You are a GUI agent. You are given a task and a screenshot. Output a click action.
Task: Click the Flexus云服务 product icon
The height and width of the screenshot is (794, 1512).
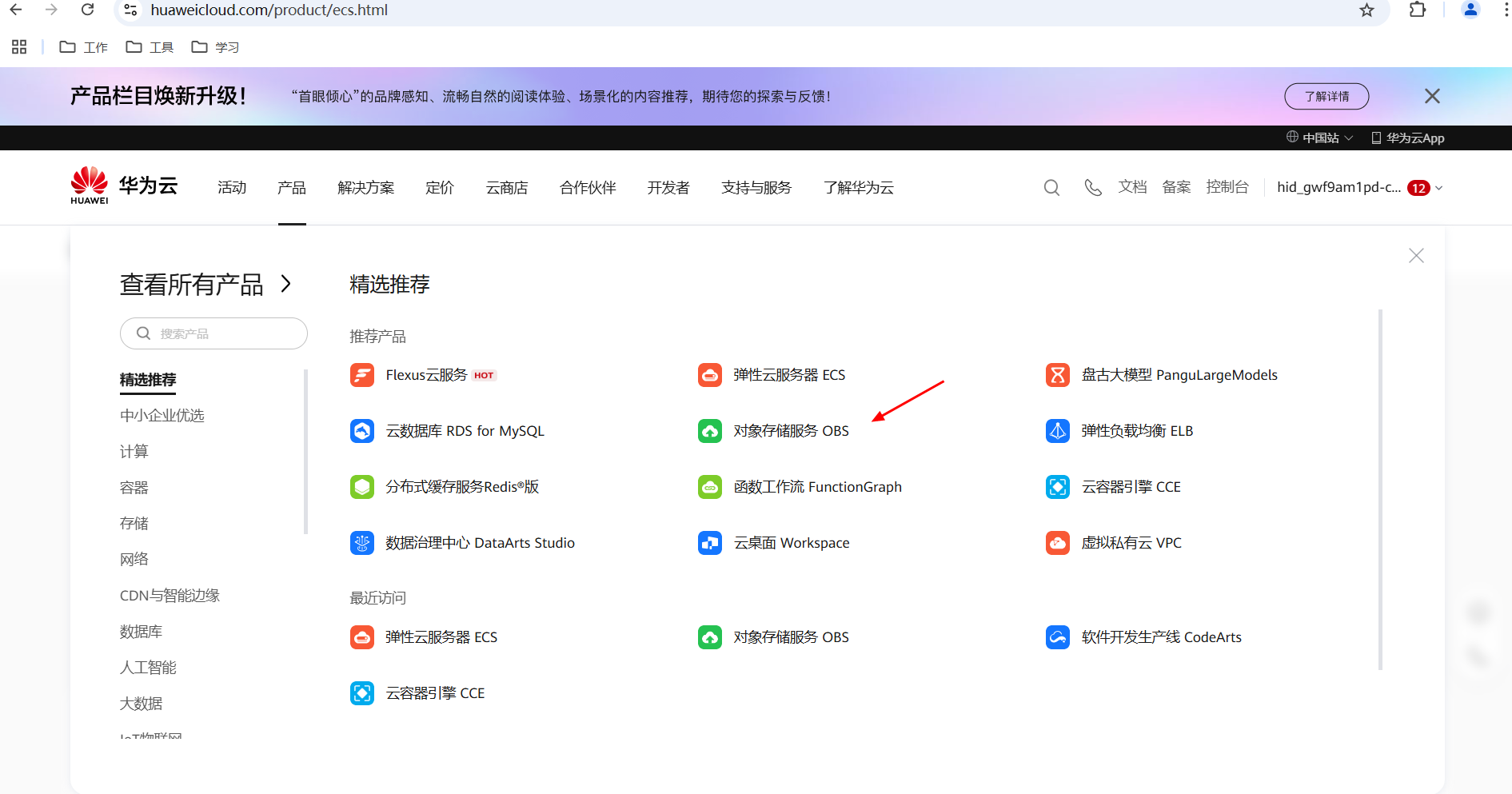click(362, 375)
